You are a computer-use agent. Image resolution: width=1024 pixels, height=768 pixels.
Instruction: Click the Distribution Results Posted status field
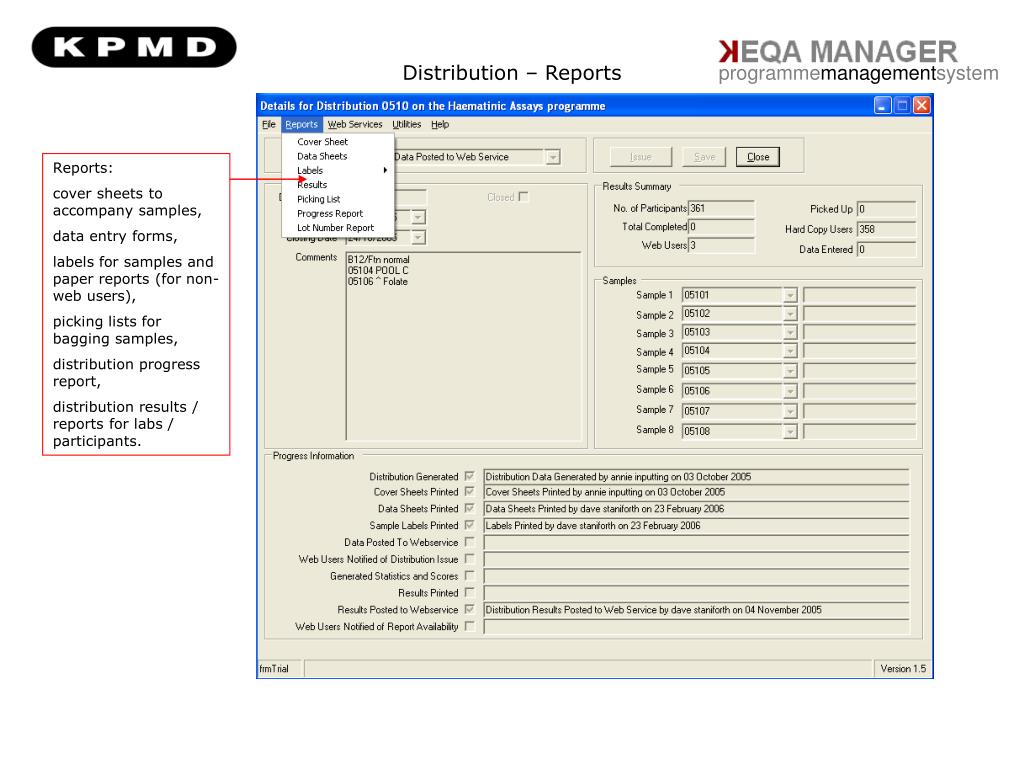point(696,610)
